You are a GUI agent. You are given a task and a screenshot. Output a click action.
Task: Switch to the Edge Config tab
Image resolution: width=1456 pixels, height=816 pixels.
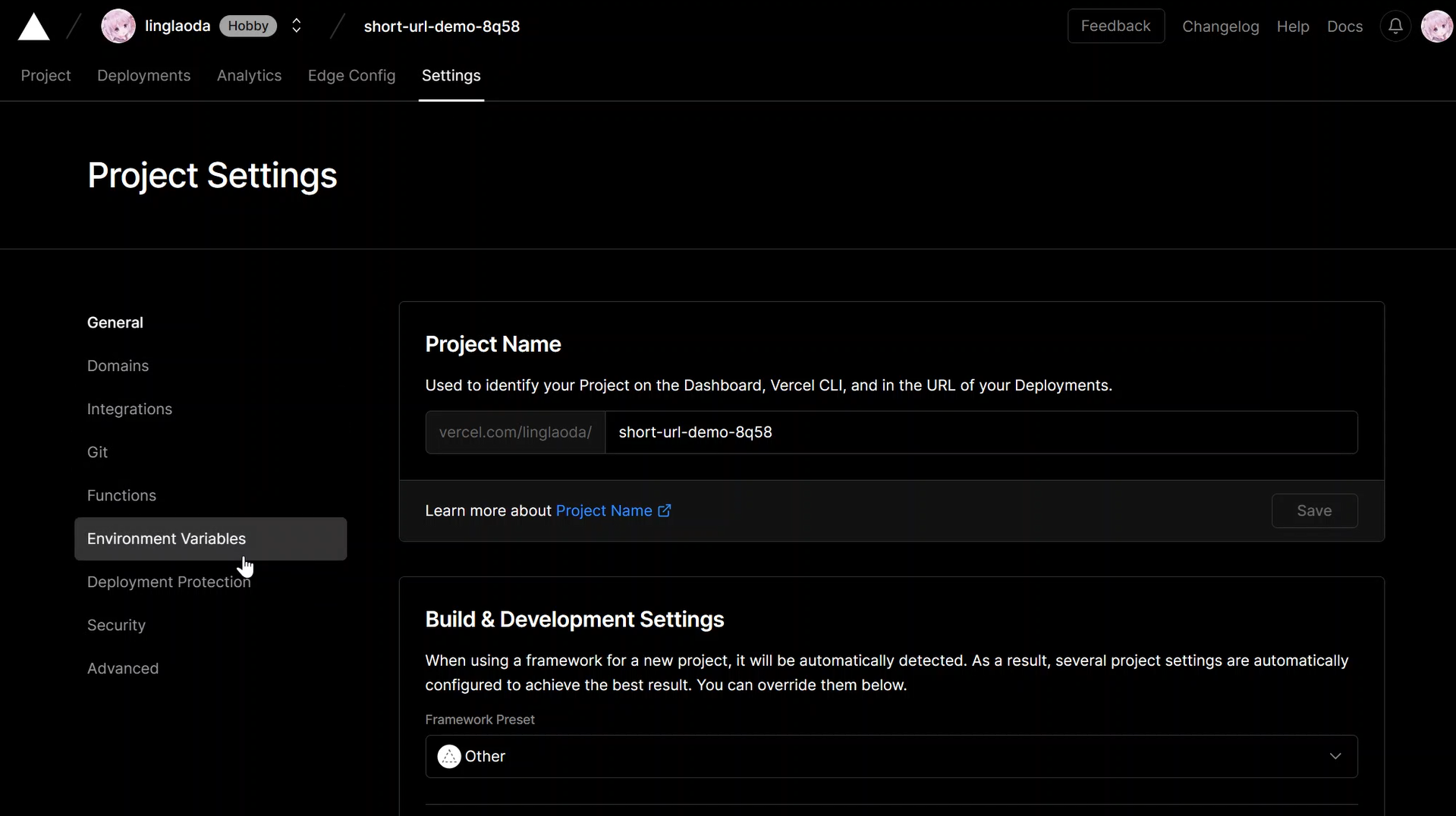click(x=351, y=76)
